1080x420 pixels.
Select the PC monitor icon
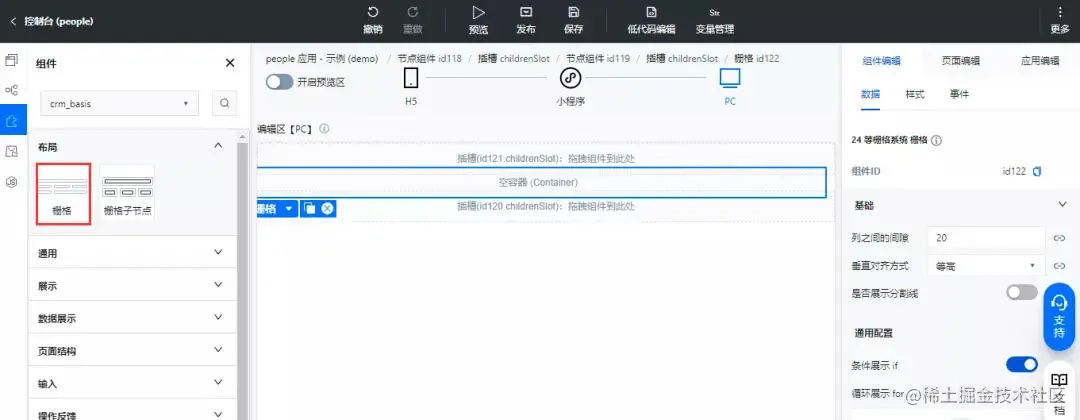pyautogui.click(x=730, y=78)
